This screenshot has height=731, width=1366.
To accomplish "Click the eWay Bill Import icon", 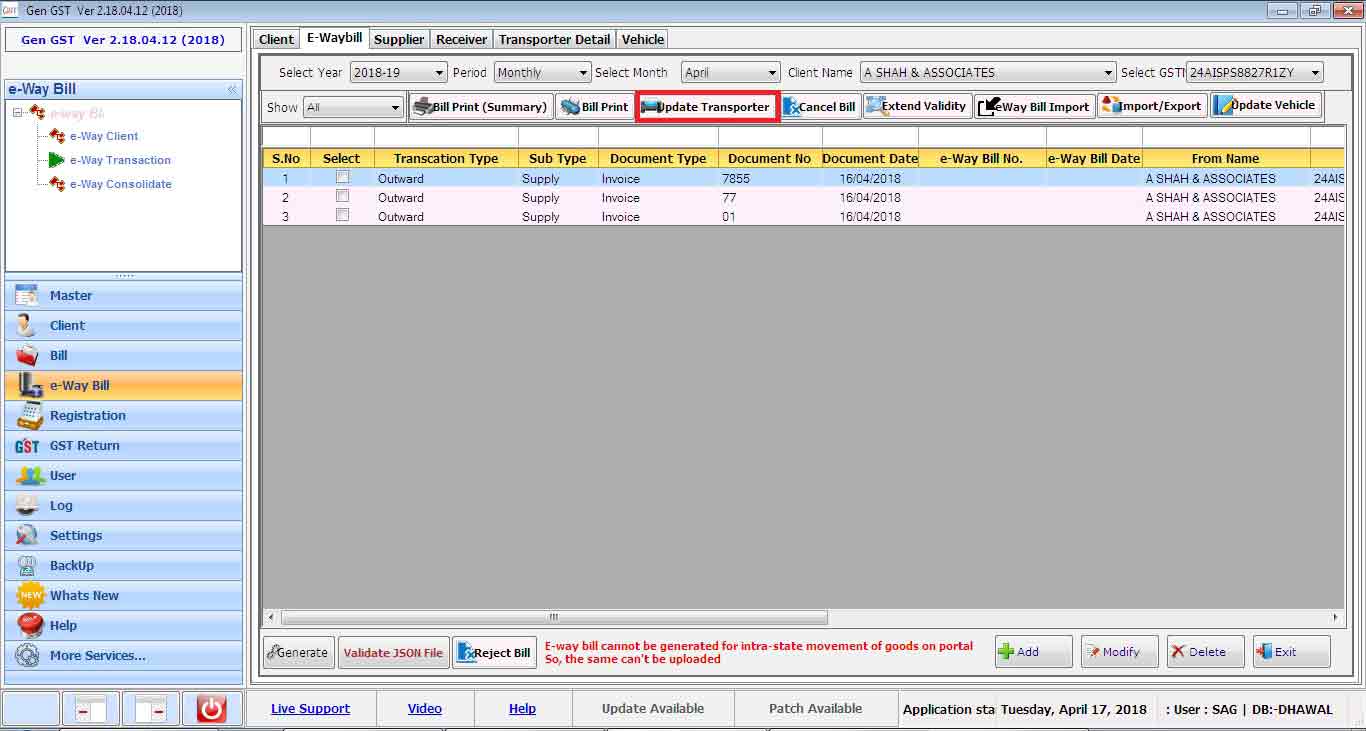I will coord(1034,107).
